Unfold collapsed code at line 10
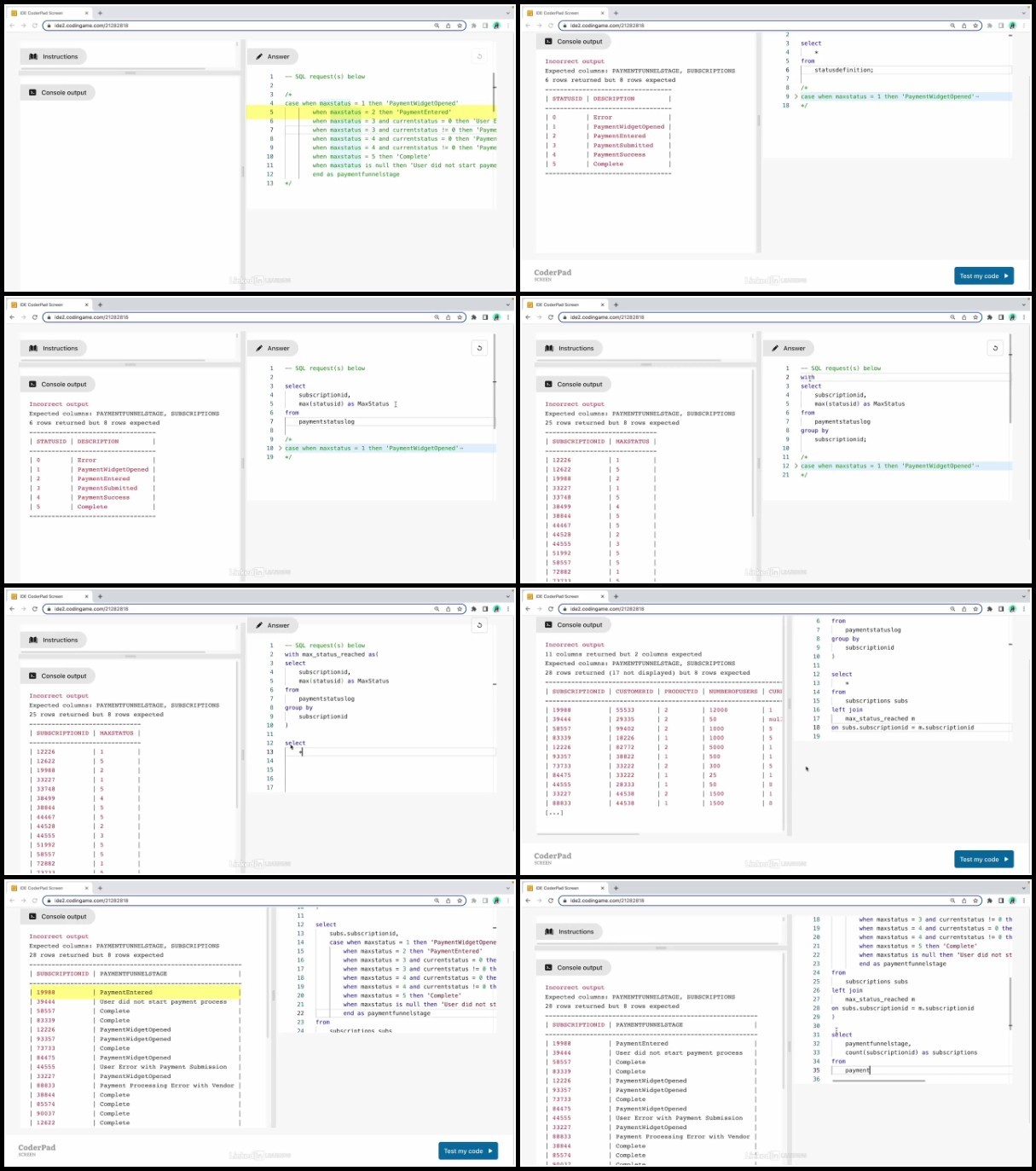The width and height of the screenshot is (1036, 1171). coord(281,448)
